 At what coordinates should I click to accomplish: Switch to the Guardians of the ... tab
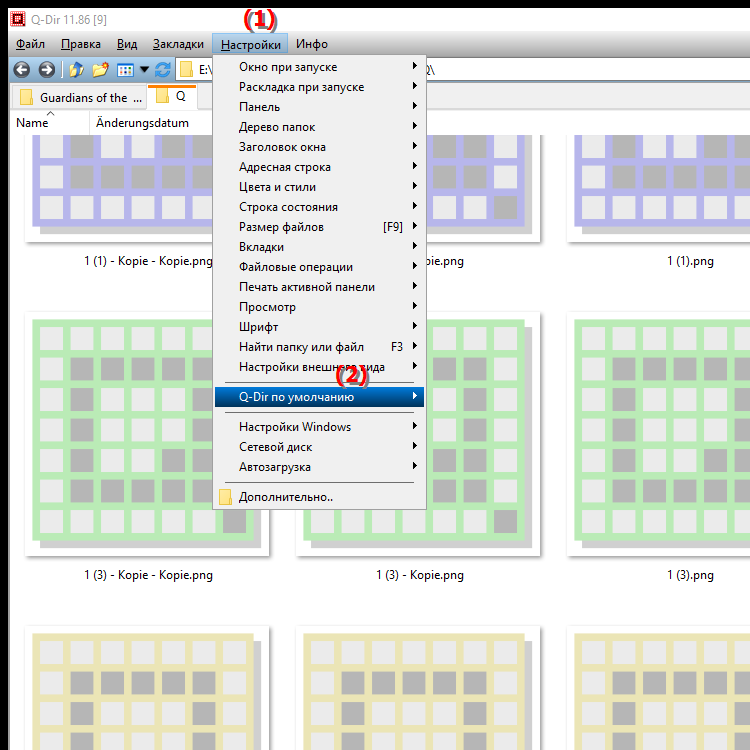(x=79, y=98)
